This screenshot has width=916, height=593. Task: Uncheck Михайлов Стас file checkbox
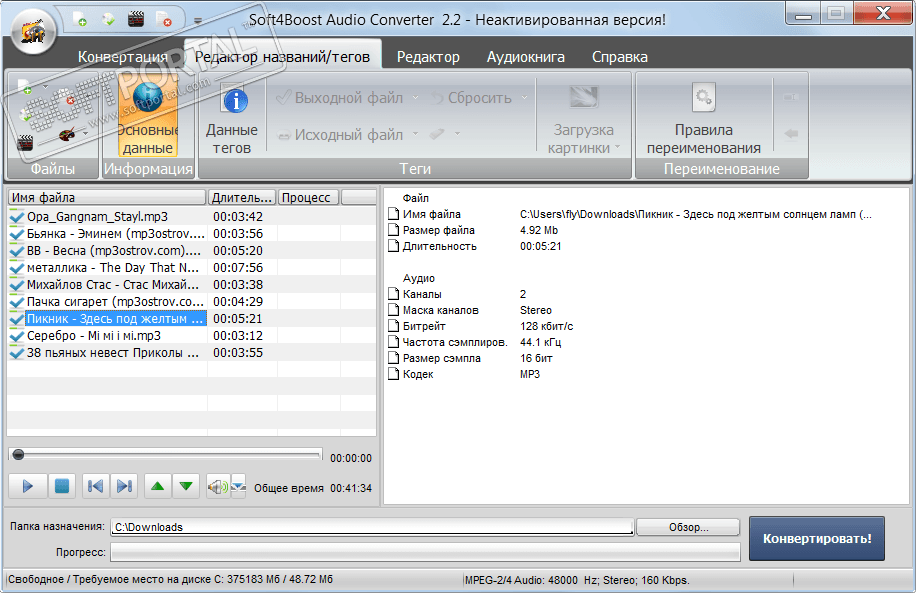click(16, 285)
